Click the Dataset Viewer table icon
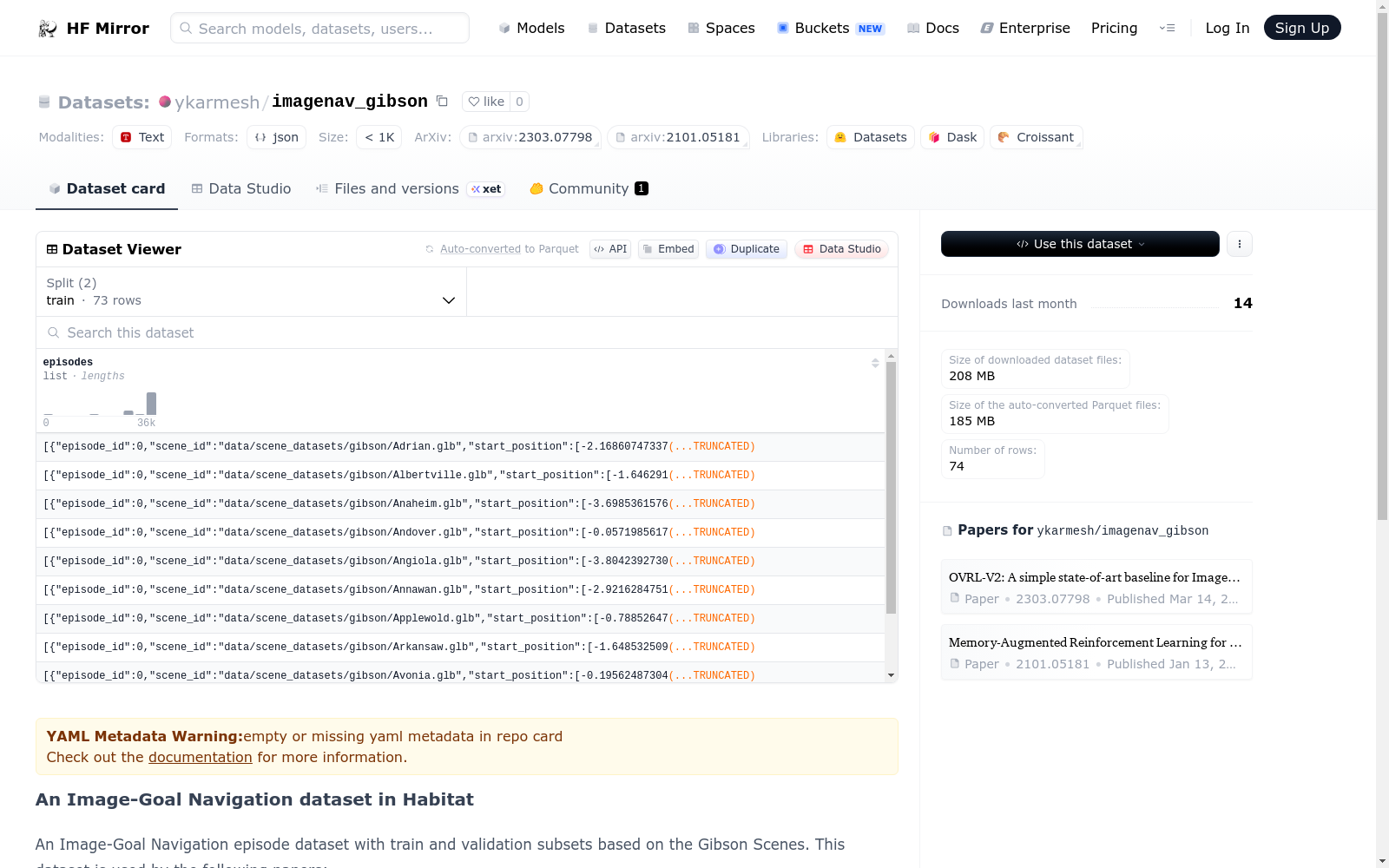This screenshot has height=868, width=1389. 52,250
